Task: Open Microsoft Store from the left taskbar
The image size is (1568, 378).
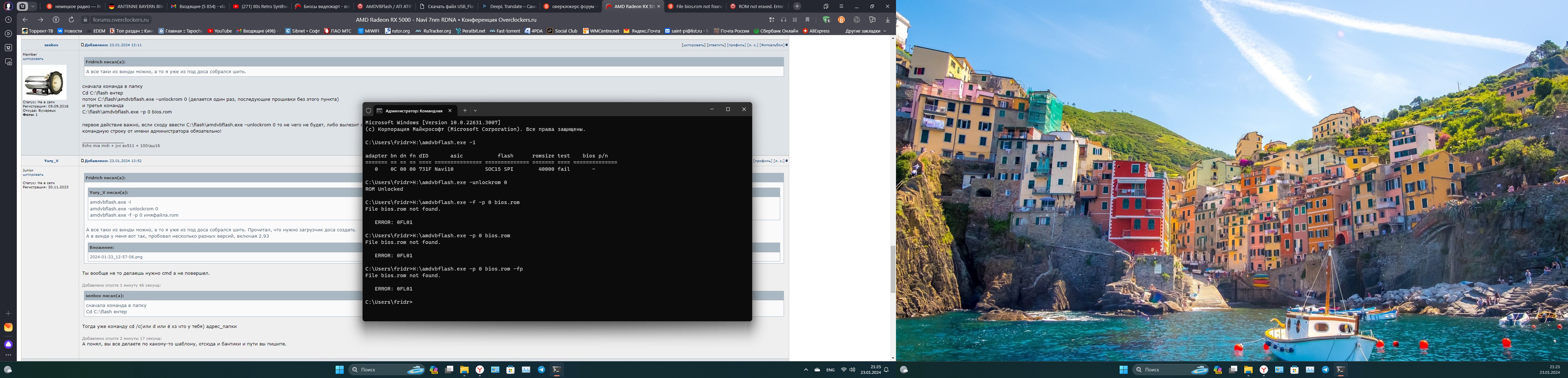Action: point(511,370)
